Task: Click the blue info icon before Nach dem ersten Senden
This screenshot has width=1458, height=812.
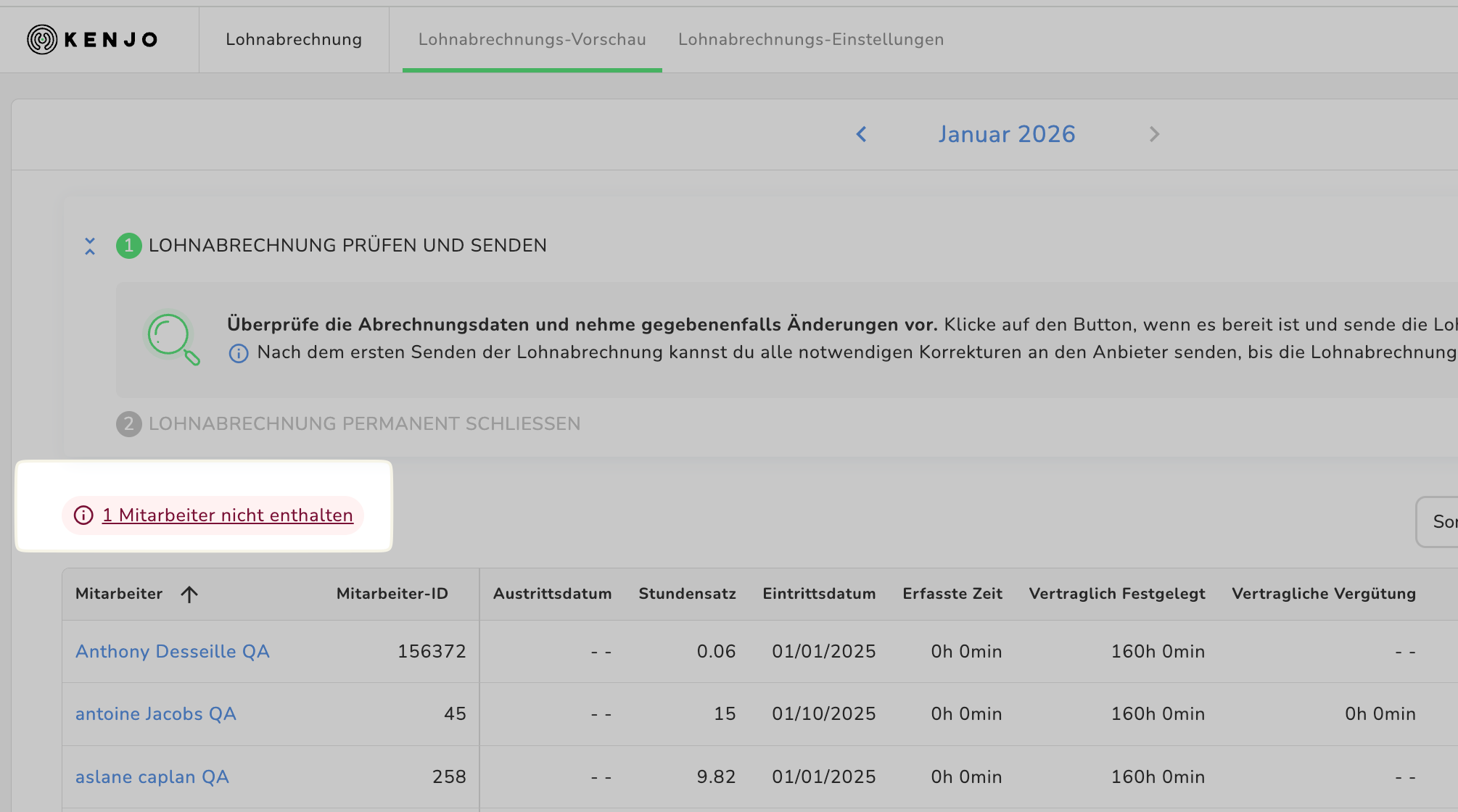Action: [239, 353]
